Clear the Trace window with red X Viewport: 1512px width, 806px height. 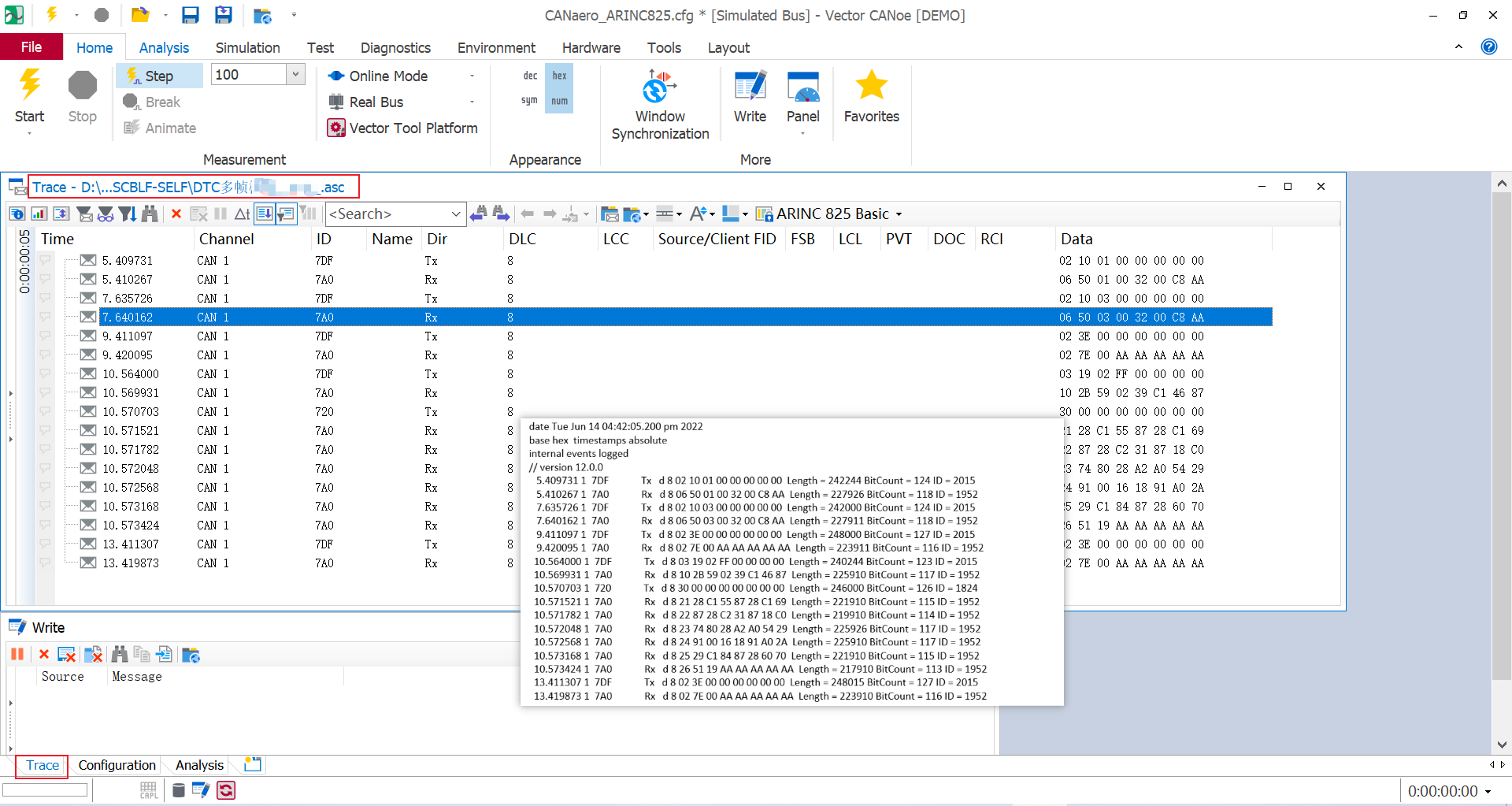[176, 214]
